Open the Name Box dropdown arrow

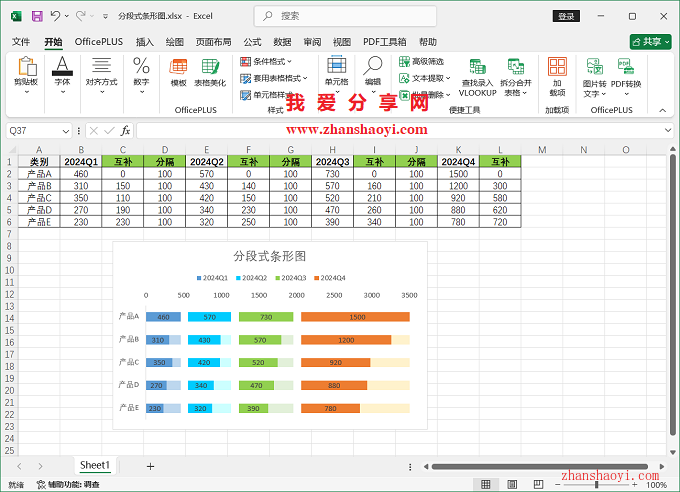tap(66, 130)
